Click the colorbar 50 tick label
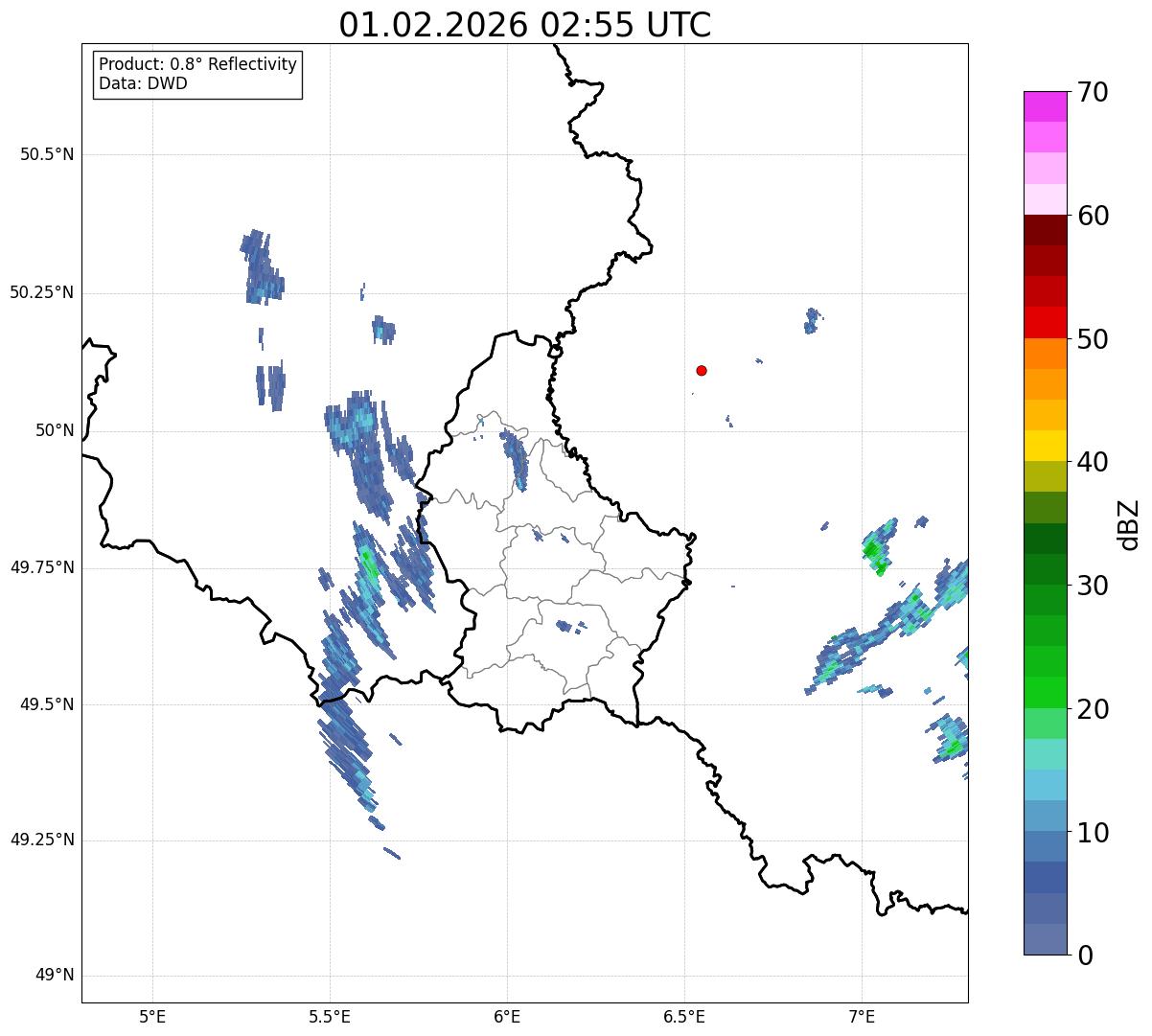The height and width of the screenshot is (1036, 1152). tap(1092, 339)
